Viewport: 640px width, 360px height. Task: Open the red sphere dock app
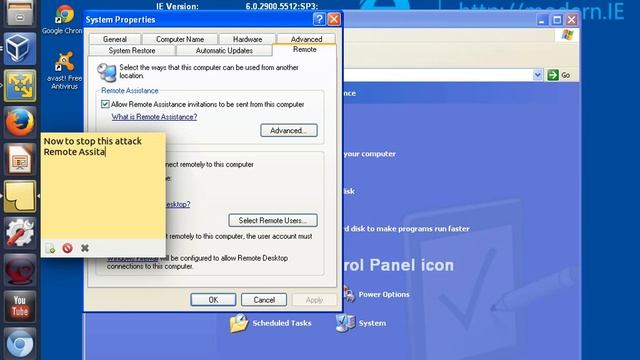20,270
